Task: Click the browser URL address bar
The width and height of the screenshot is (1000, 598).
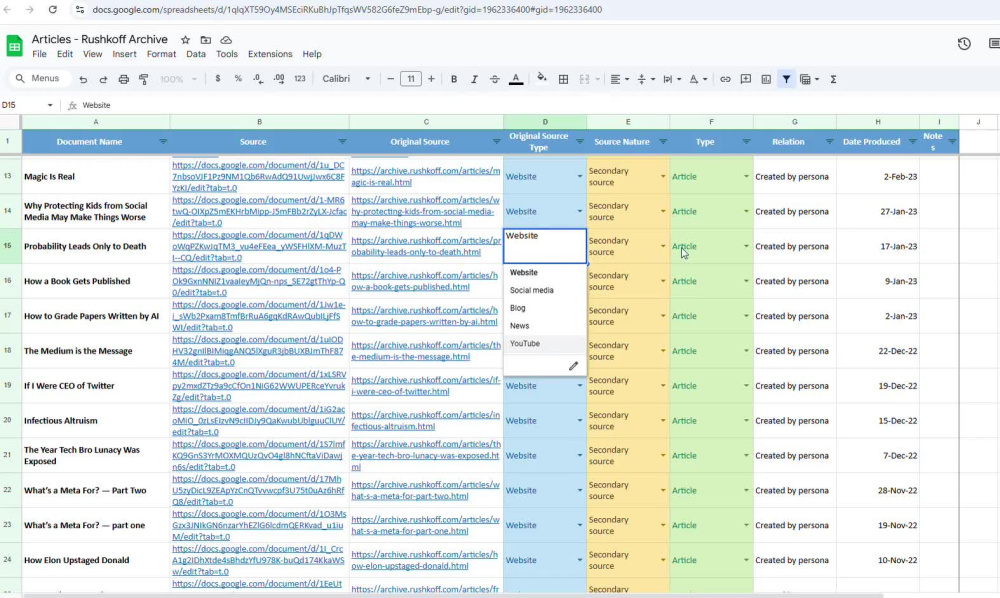Action: 347,10
